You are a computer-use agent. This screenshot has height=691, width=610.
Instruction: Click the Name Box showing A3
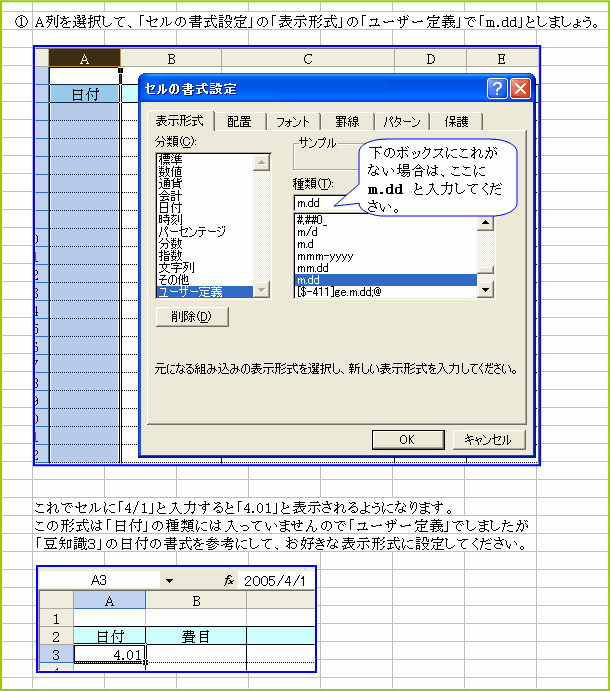(99, 580)
